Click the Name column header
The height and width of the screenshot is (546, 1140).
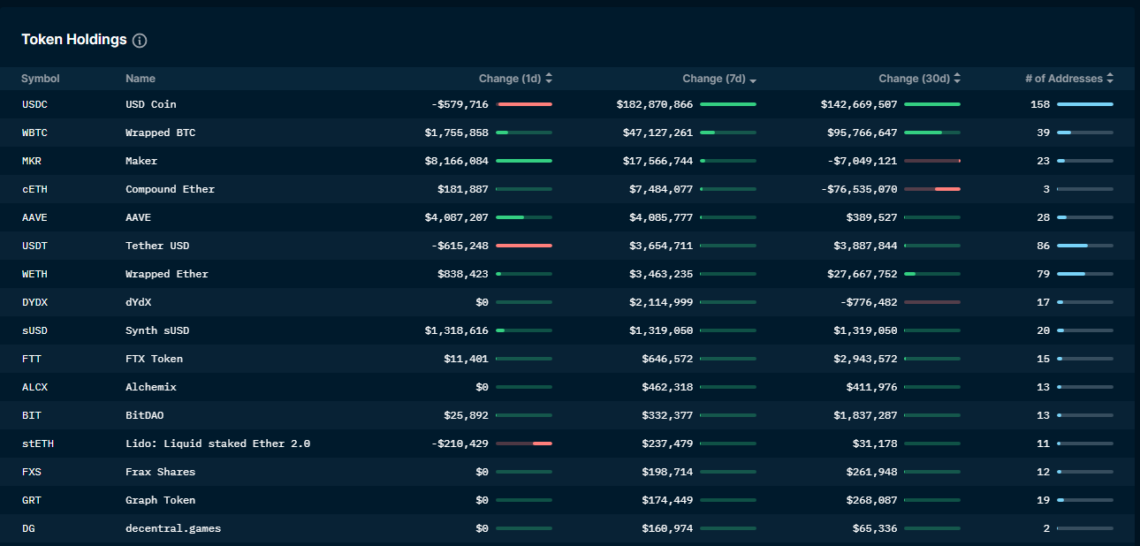coord(140,79)
